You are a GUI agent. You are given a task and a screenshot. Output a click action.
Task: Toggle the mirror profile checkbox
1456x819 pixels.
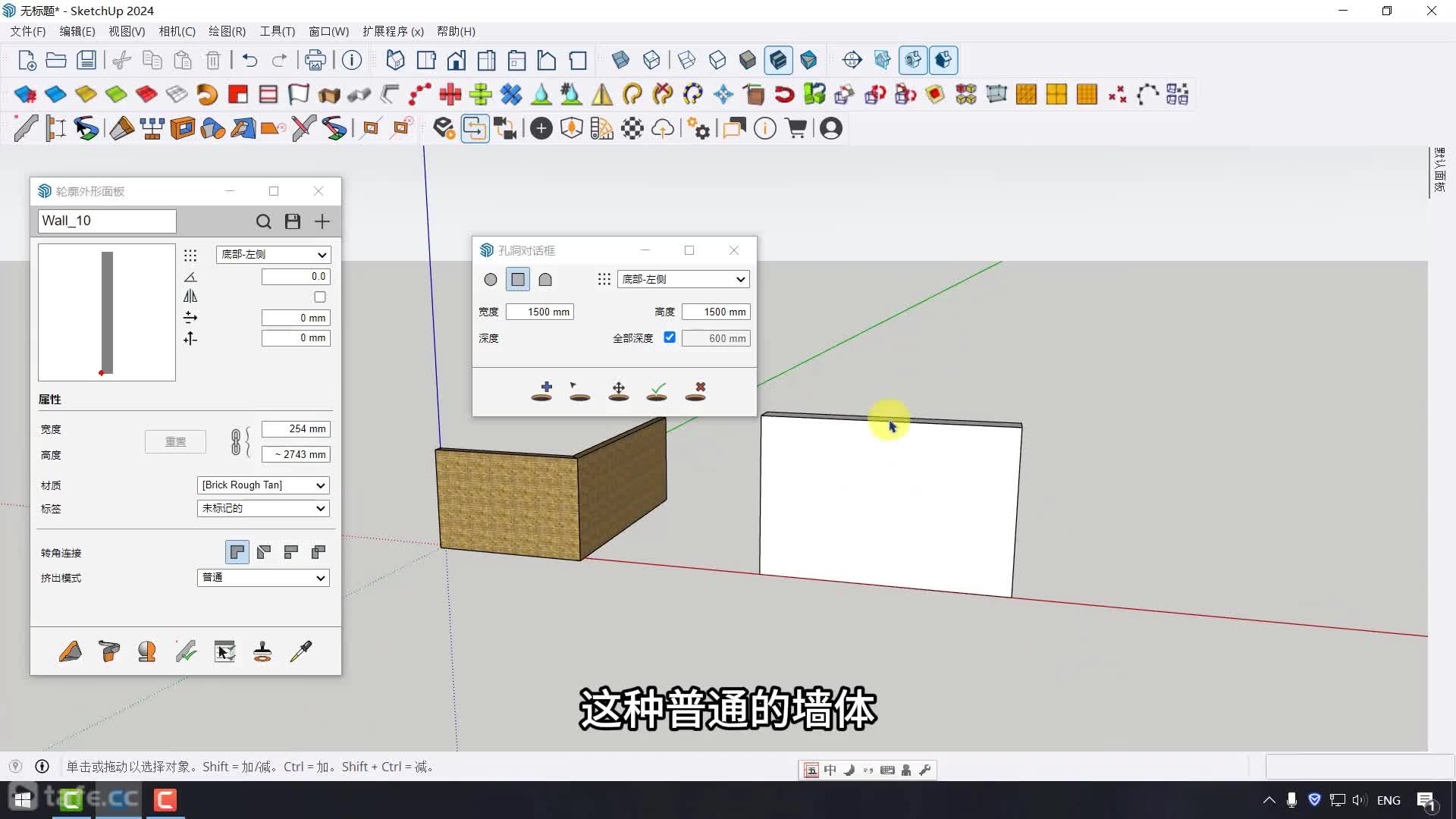(x=320, y=297)
